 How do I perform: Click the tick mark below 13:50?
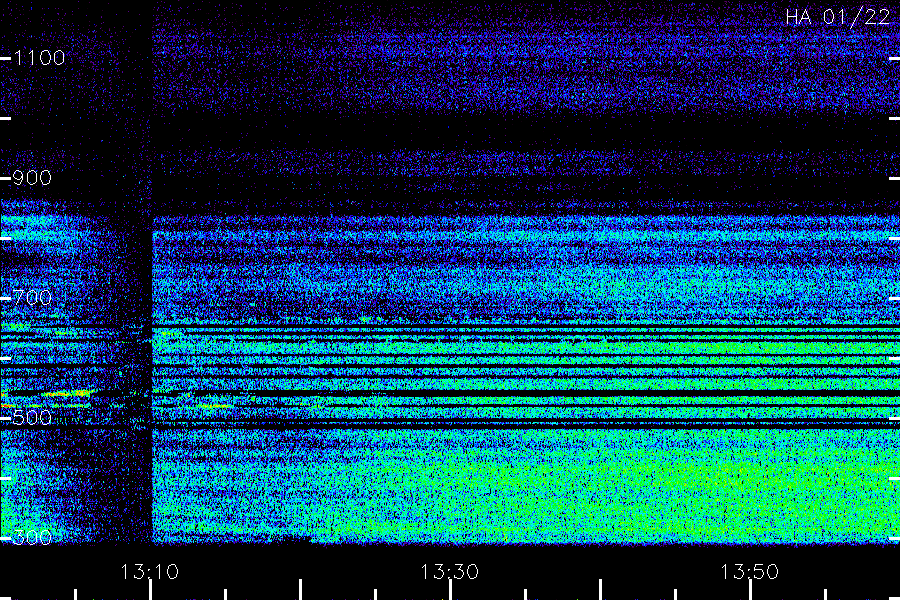click(x=750, y=590)
